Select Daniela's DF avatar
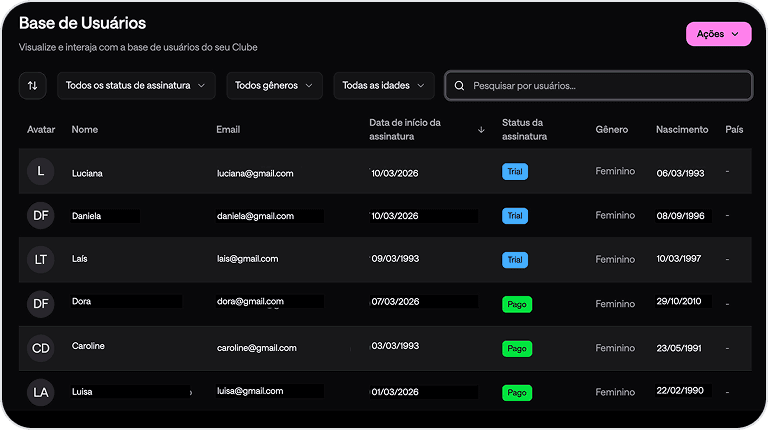This screenshot has width=768, height=430. (40, 215)
